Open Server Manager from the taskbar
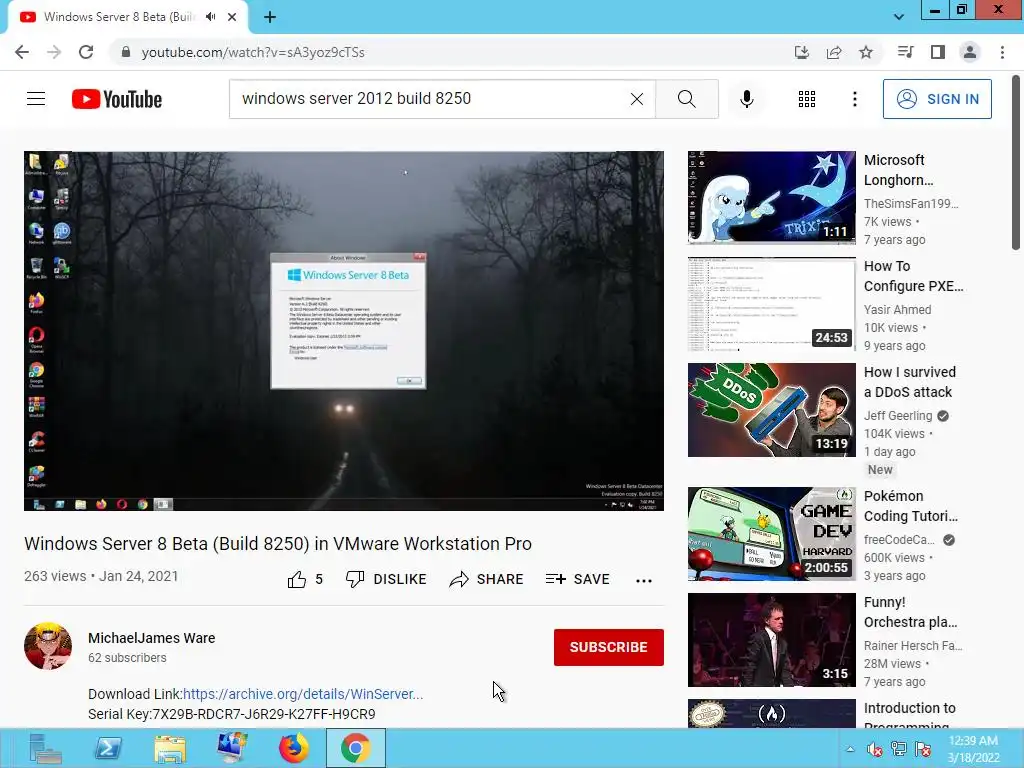 [x=45, y=748]
